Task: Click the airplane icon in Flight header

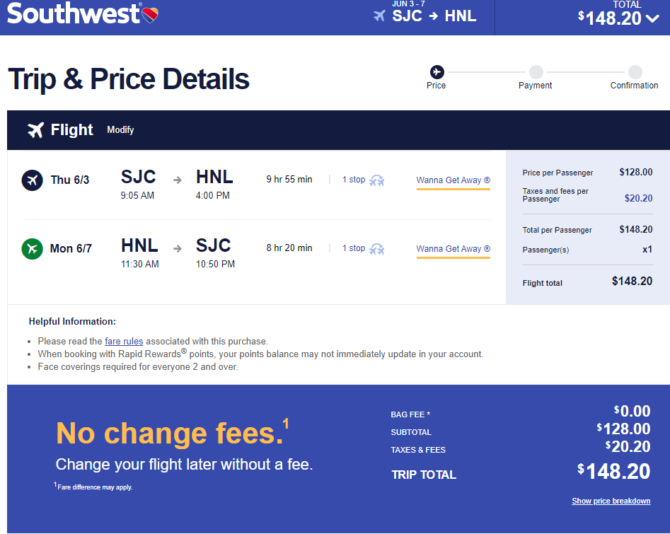Action: 36,130
